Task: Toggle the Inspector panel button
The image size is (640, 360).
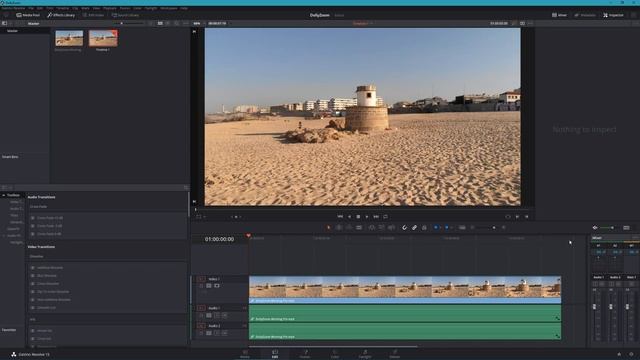Action: 613,15
